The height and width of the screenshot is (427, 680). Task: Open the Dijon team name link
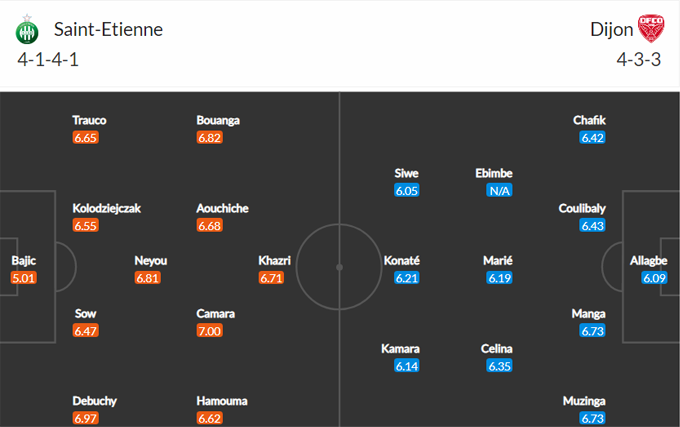tap(611, 30)
